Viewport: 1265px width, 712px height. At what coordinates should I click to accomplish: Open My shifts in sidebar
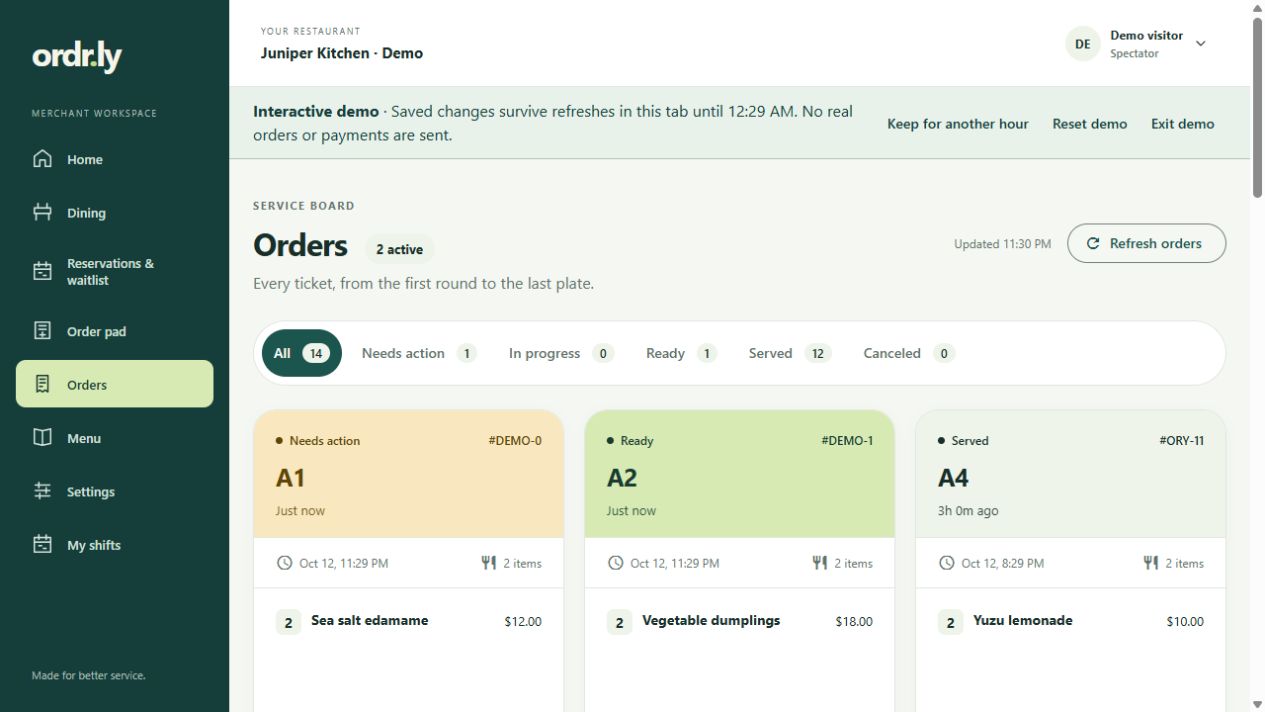114,545
